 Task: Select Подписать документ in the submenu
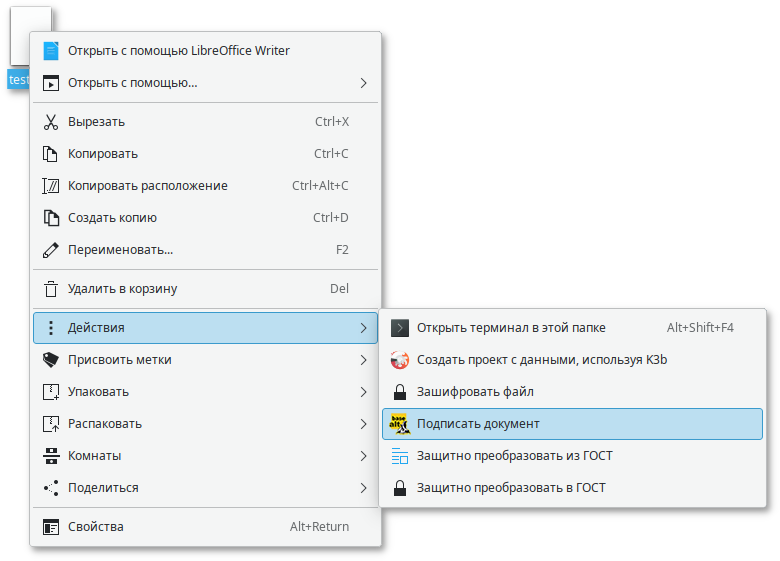tap(572, 424)
